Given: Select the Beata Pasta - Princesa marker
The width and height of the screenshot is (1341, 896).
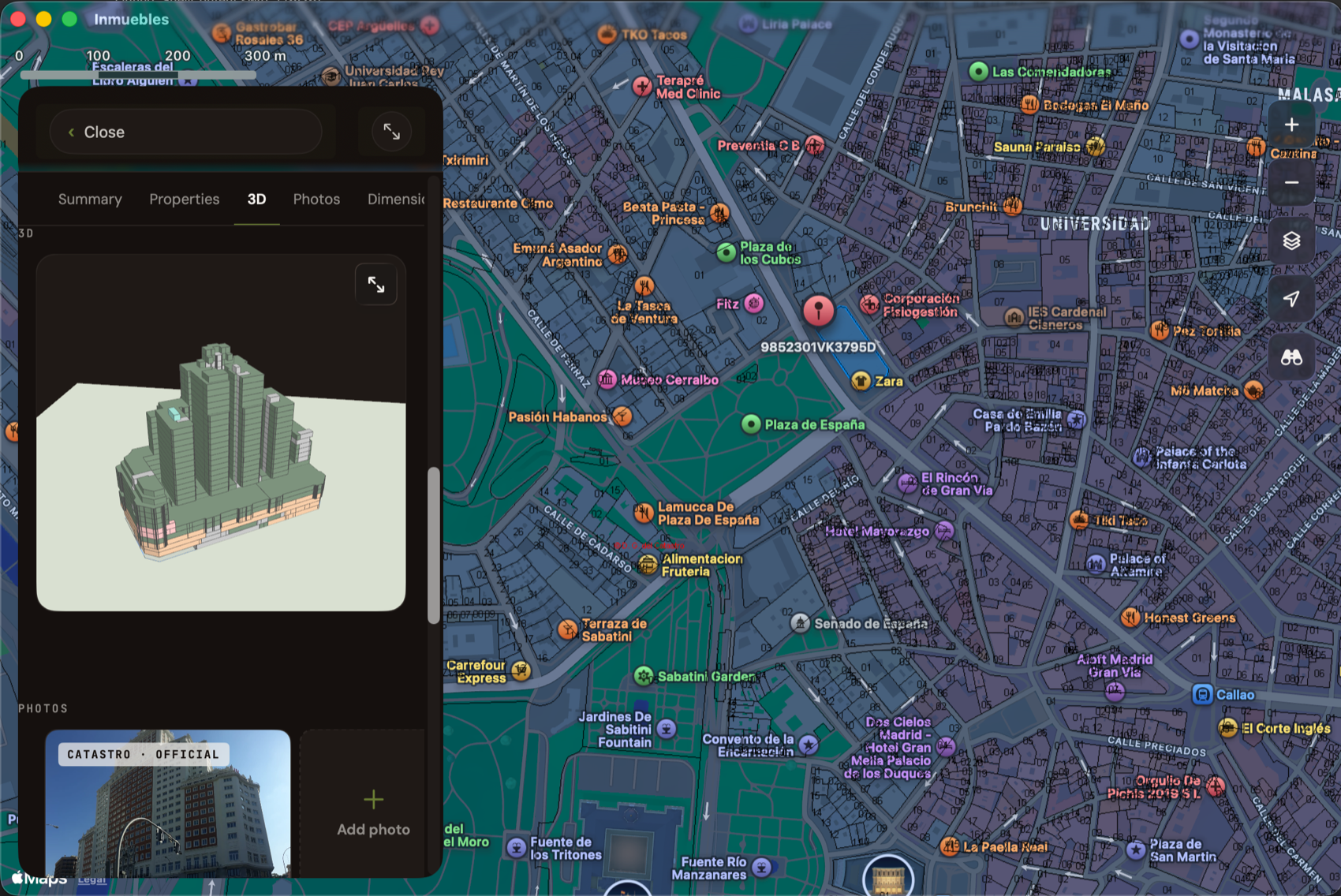Looking at the screenshot, I should 719,213.
